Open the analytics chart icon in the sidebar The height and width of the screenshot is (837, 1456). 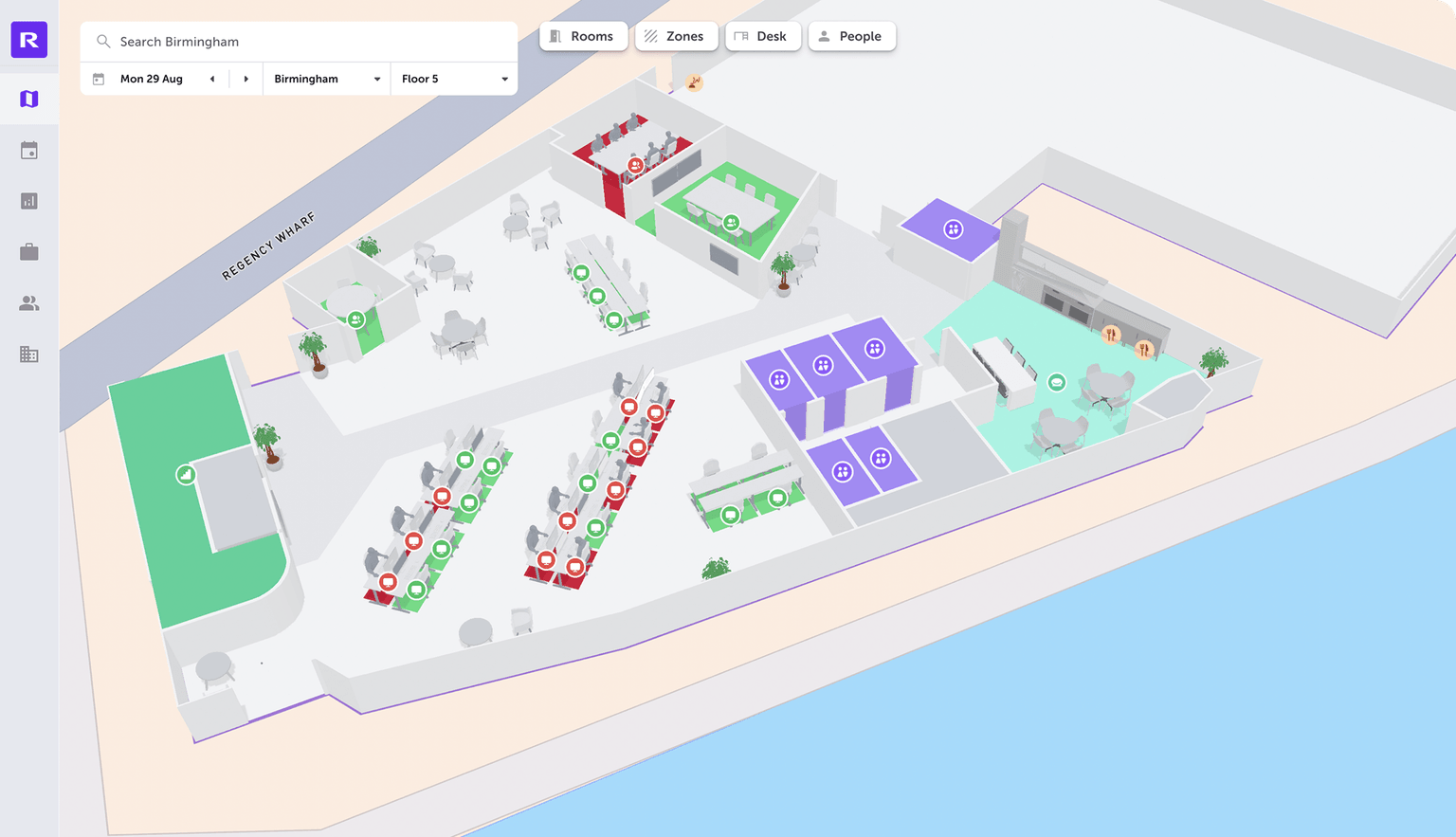pos(28,200)
